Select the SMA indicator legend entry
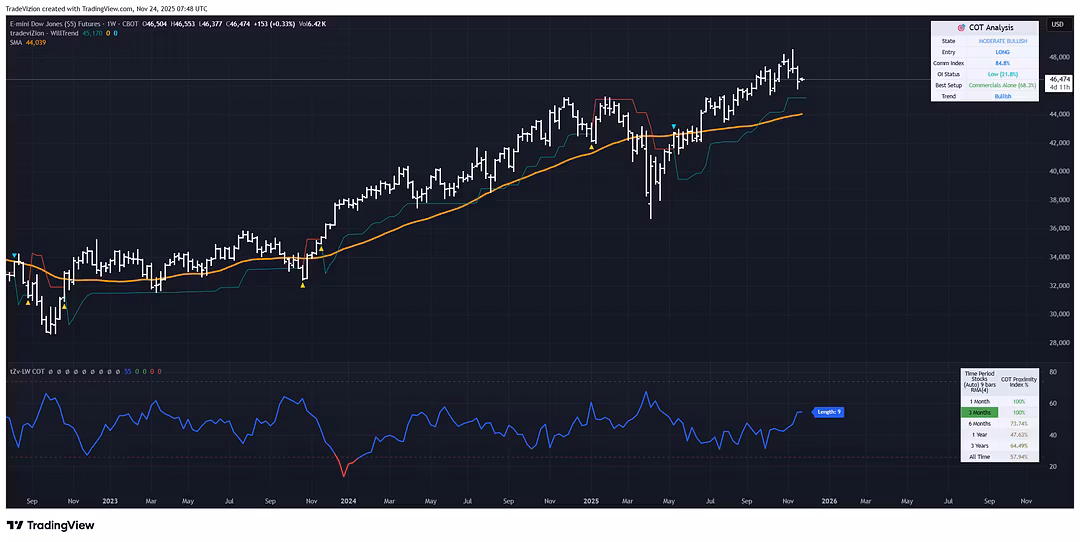The width and height of the screenshot is (1080, 542). click(16, 41)
